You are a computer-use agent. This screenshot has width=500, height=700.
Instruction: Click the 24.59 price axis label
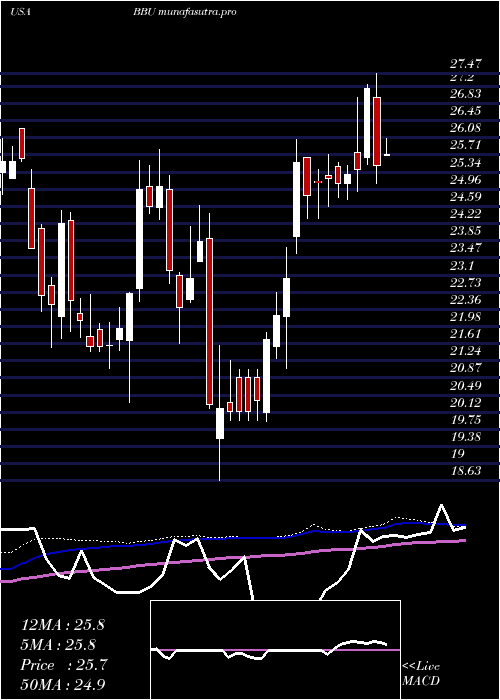tap(466, 197)
